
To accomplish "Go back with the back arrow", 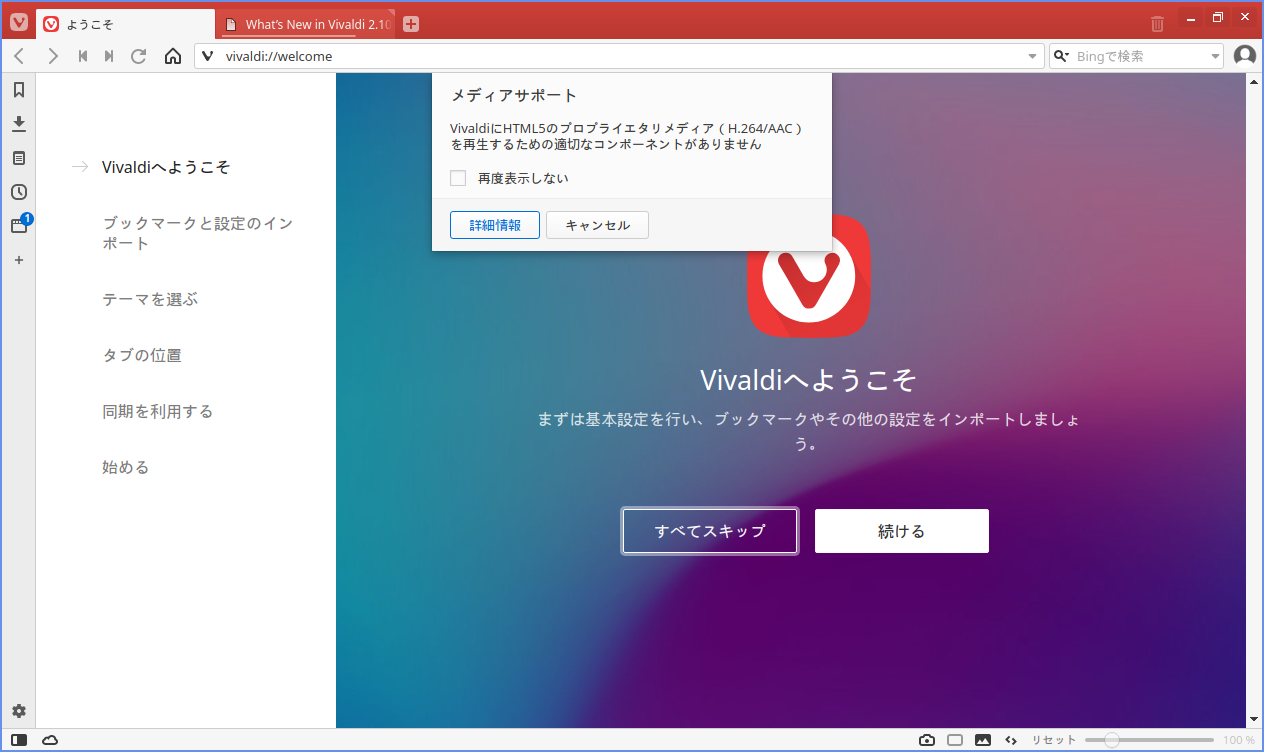I will (19, 56).
